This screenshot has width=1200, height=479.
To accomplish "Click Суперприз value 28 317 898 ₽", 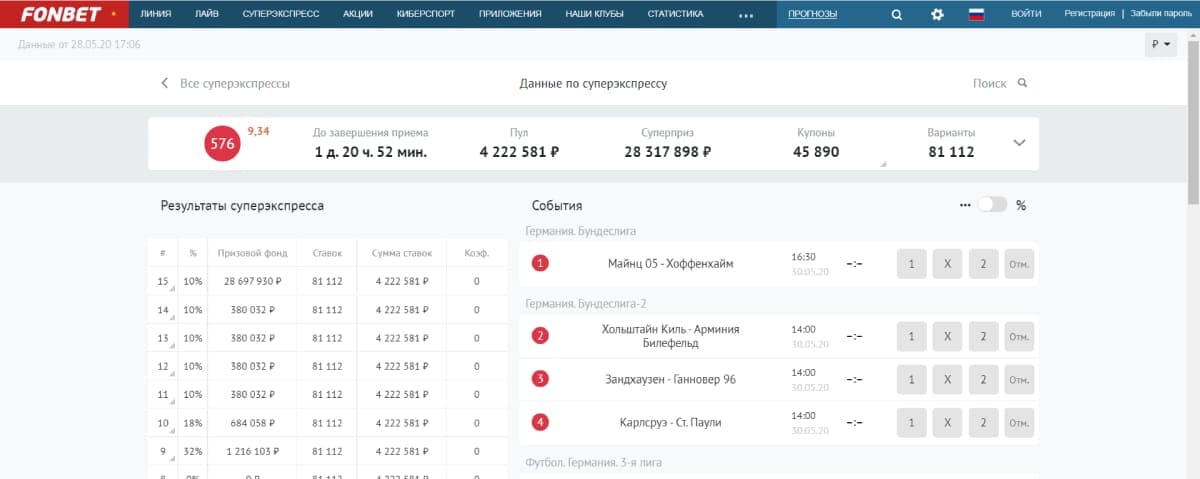I will click(x=668, y=152).
